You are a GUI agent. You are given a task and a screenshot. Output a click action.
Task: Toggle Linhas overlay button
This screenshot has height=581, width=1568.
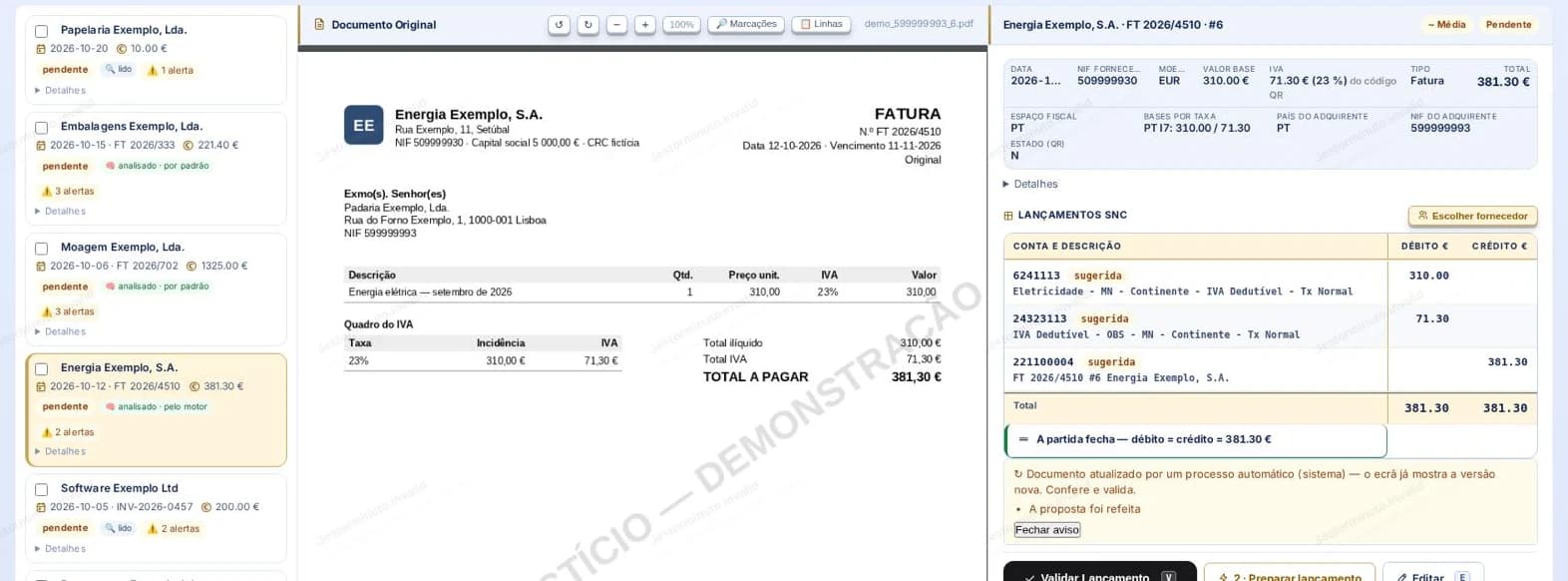tap(822, 24)
